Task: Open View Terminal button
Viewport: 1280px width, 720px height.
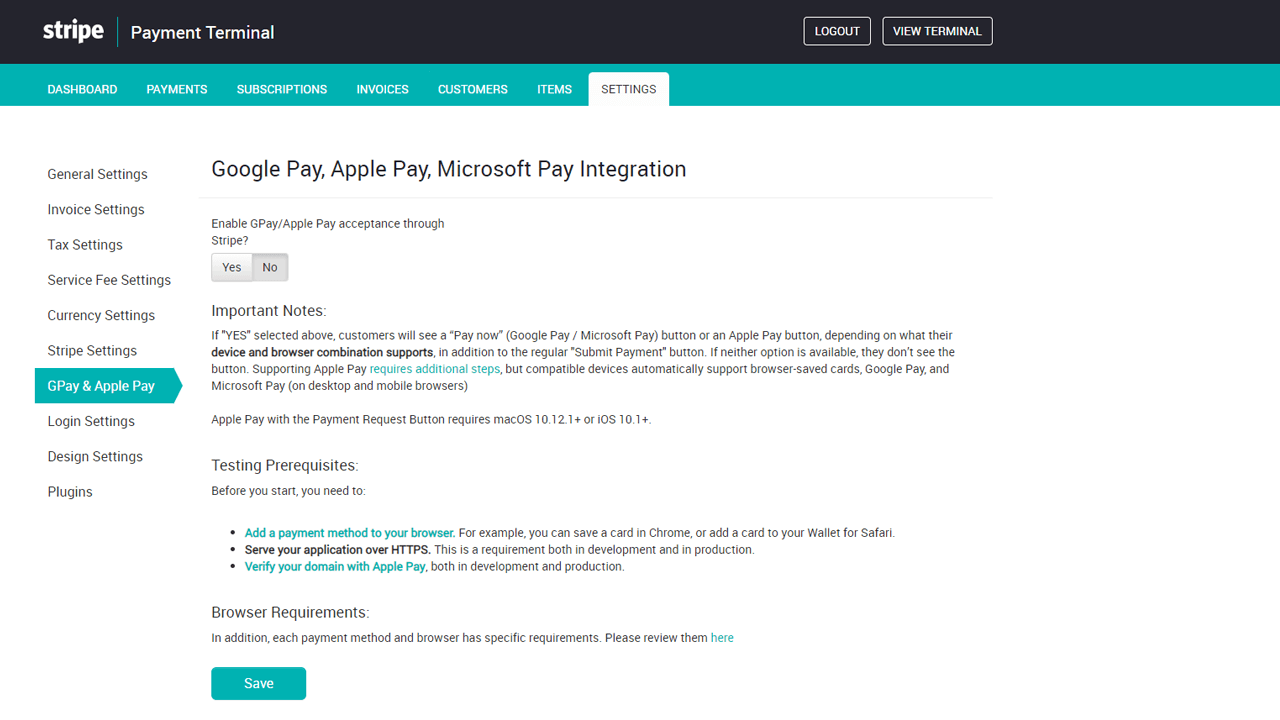Action: coord(937,31)
